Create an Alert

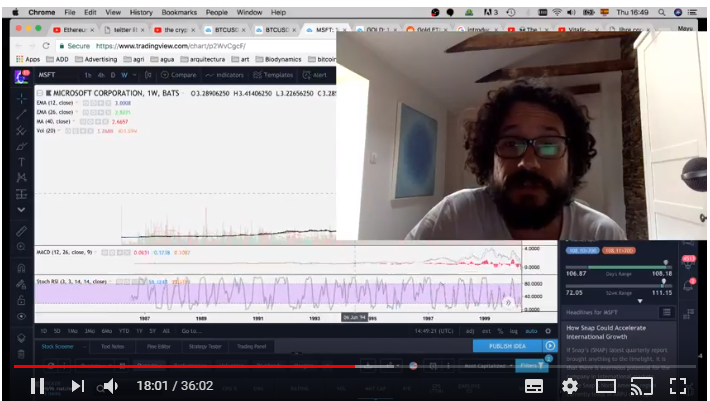click(x=315, y=75)
